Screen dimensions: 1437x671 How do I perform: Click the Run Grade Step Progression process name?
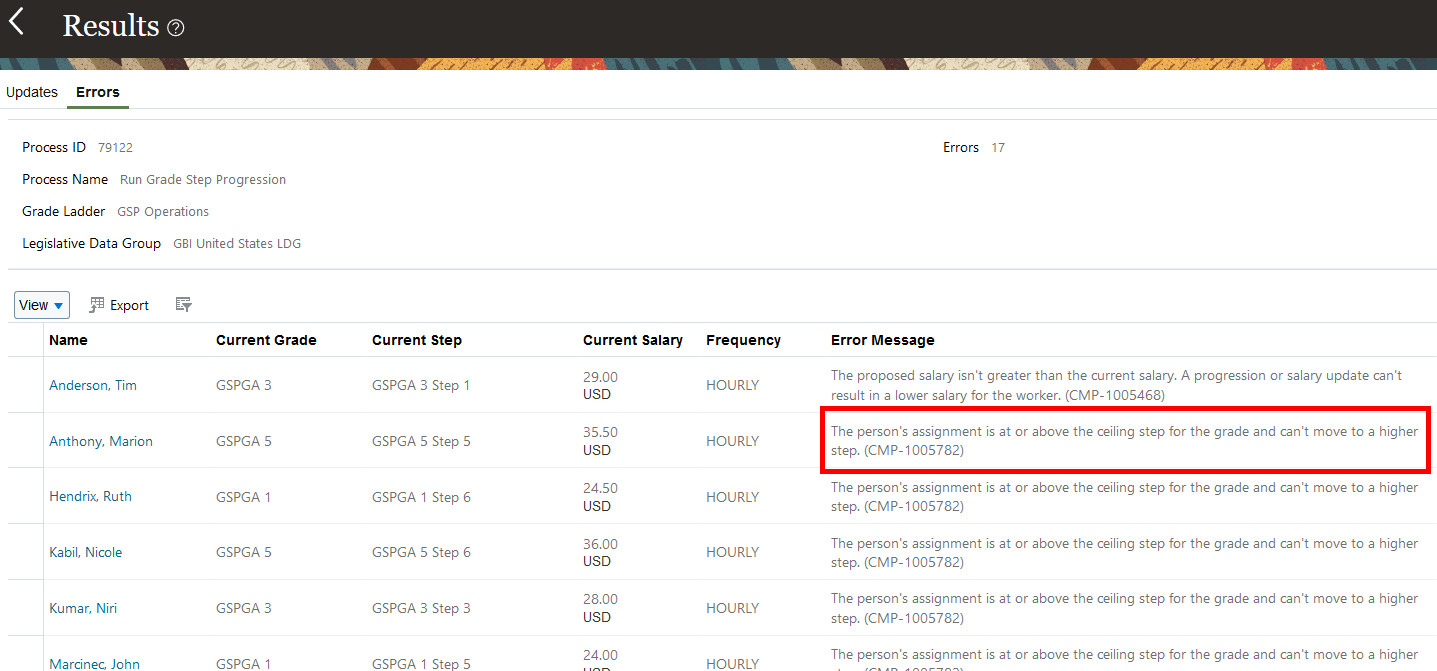203,180
